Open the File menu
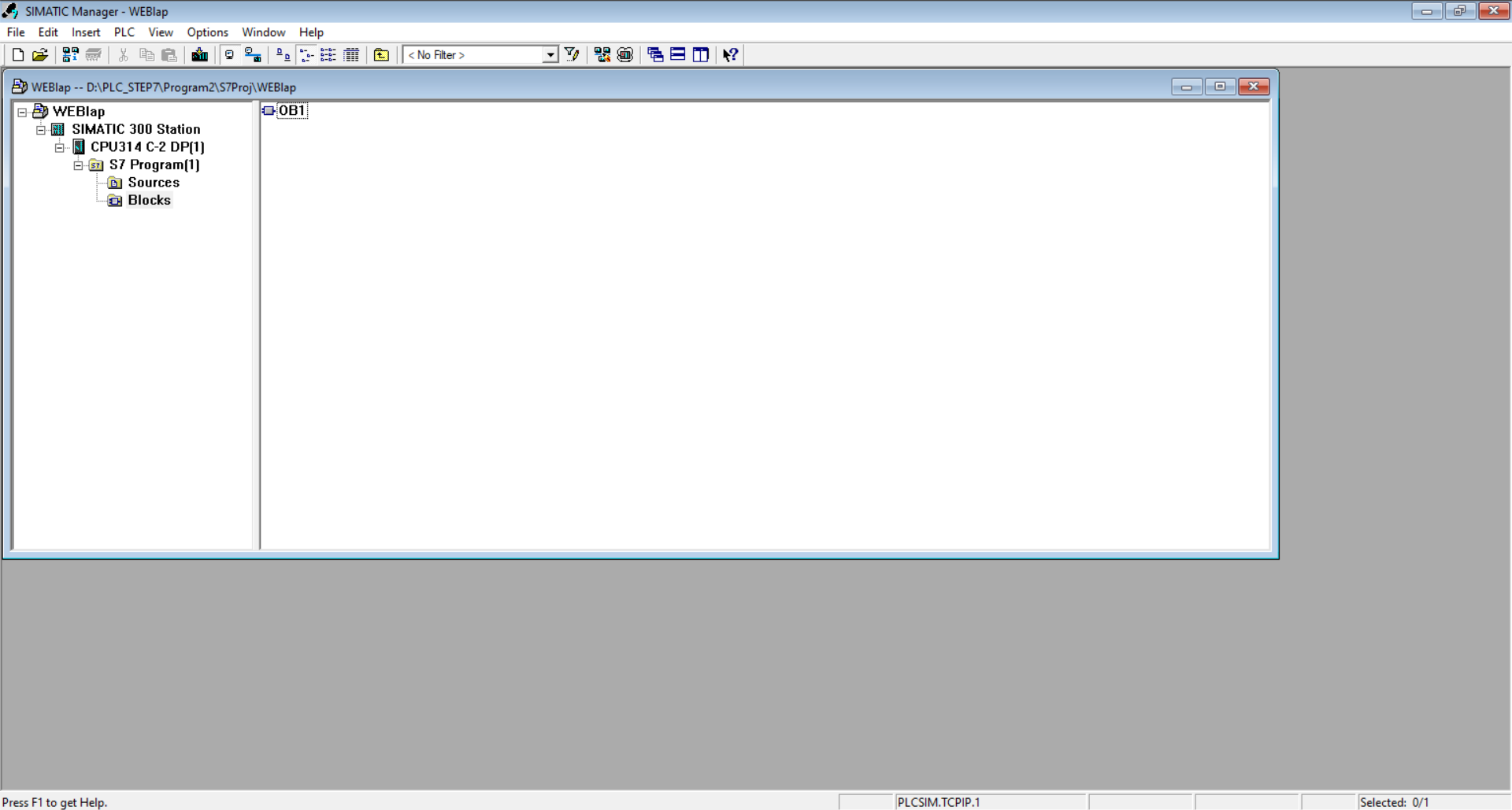The image size is (1512, 810). coord(16,32)
